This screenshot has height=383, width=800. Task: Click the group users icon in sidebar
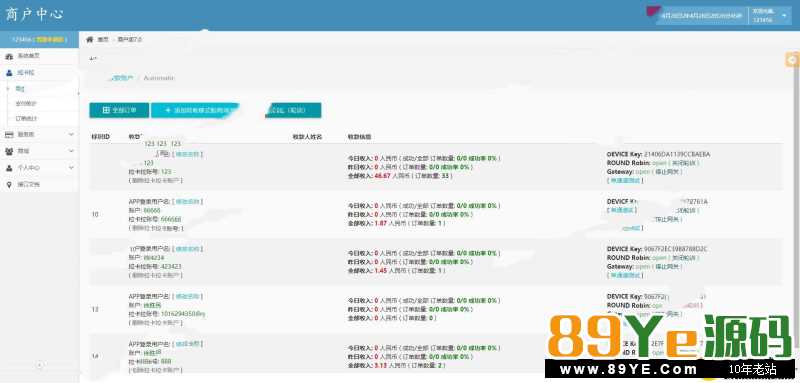pyautogui.click(x=9, y=151)
